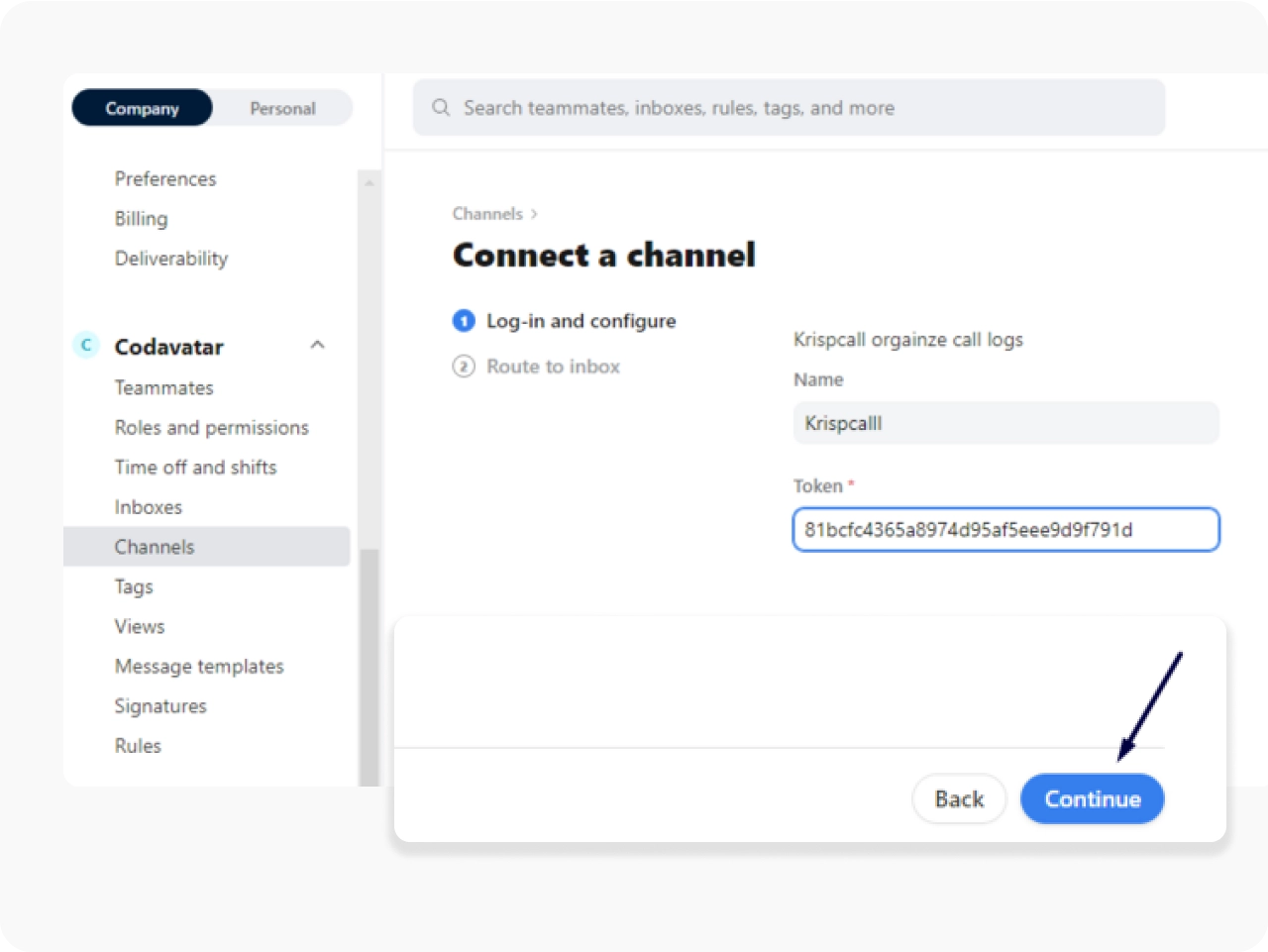Click the Back button
Screen dimensions: 1268x952
pyautogui.click(x=959, y=798)
